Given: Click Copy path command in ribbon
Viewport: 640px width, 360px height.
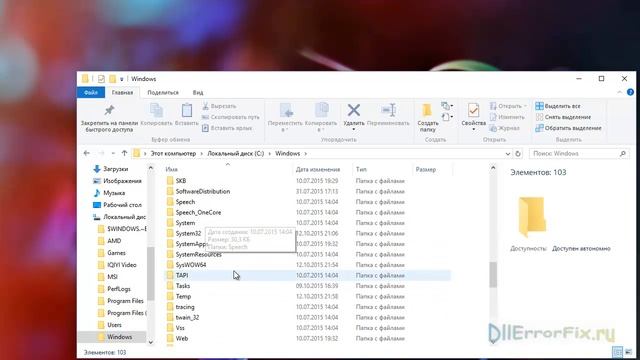Looking at the screenshot, I should click(x=231, y=117).
